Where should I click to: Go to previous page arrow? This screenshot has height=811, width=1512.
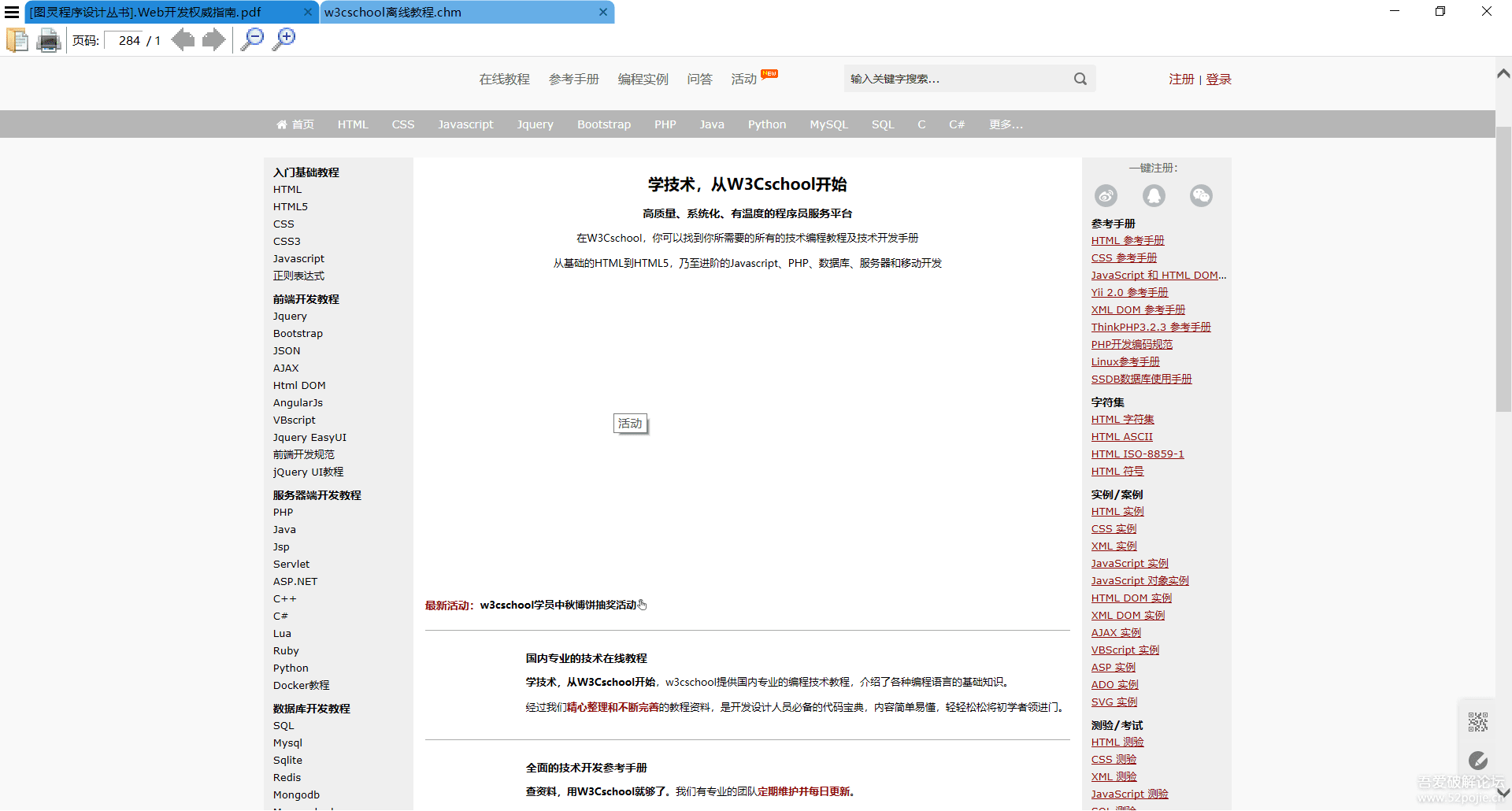click(183, 39)
